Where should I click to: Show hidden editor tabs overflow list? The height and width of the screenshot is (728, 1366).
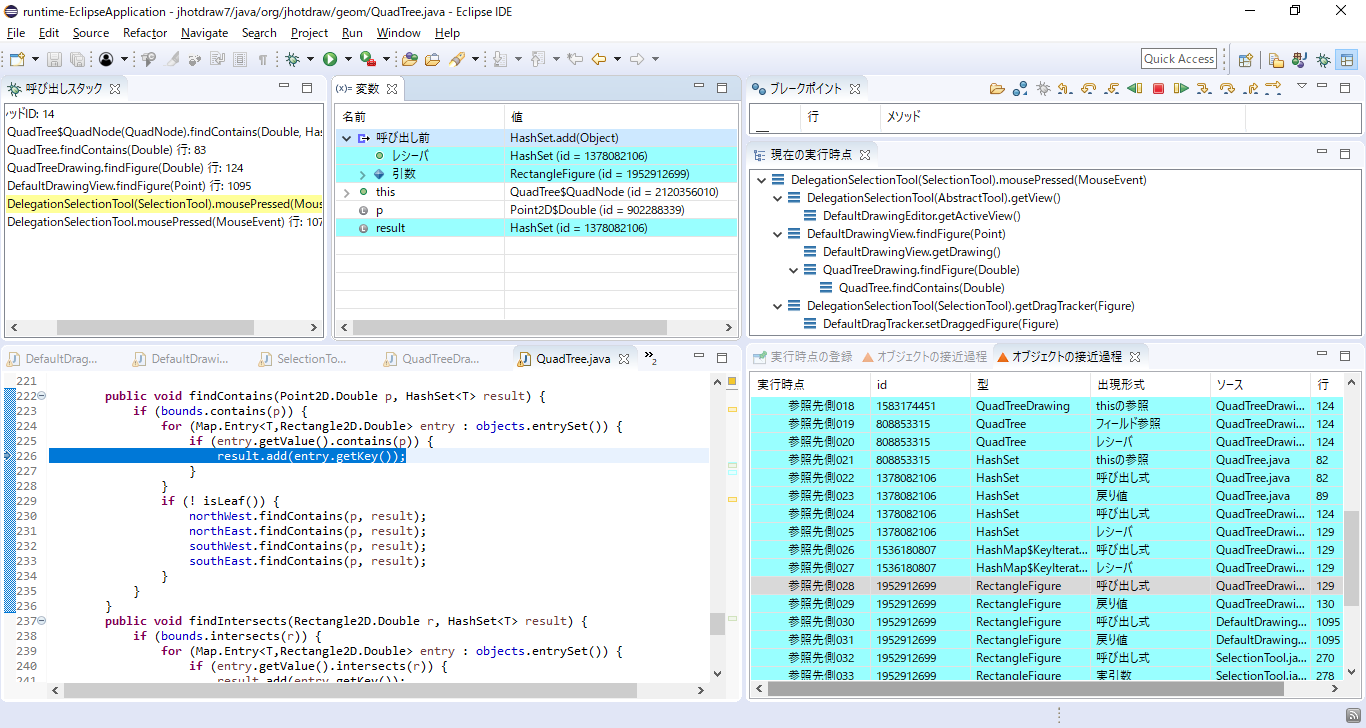(650, 357)
